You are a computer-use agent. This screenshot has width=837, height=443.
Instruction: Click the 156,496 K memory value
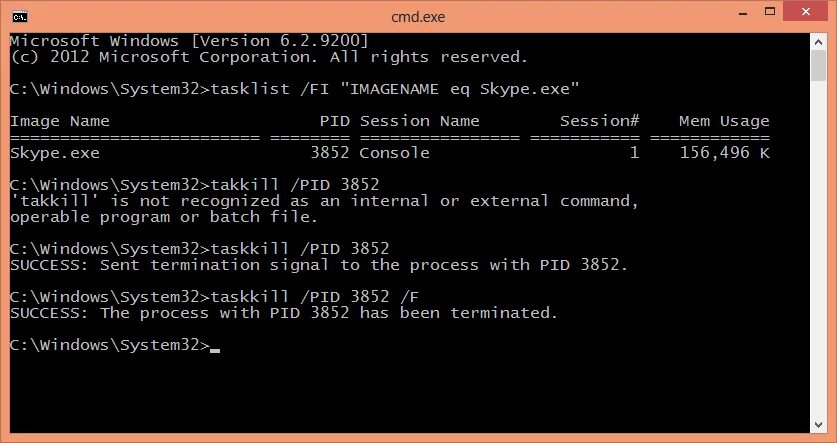click(724, 154)
